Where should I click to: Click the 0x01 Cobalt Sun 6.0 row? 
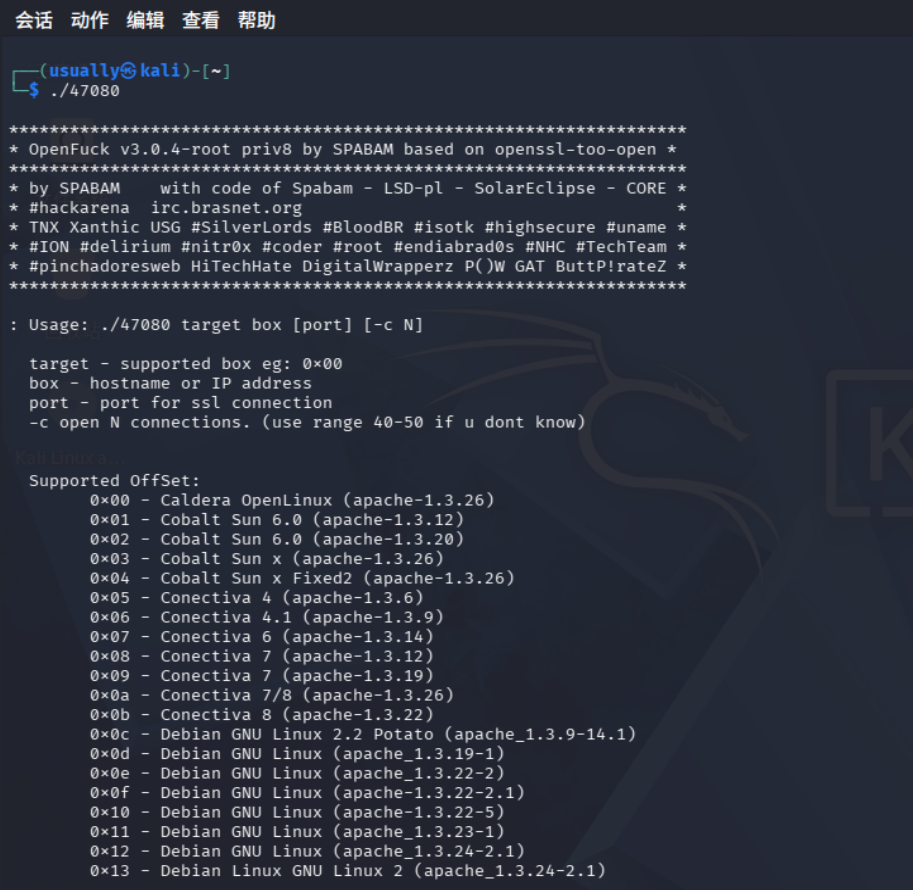[277, 520]
